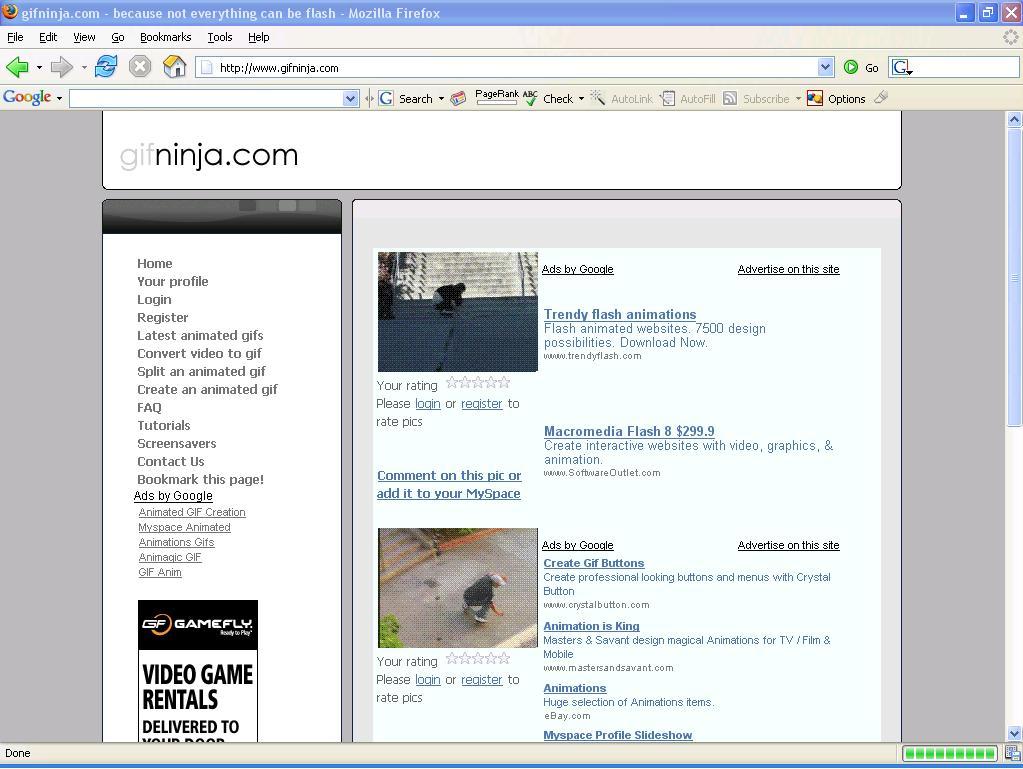Open Google toolbar Options
Viewport: 1023px width, 769px height.
tap(836, 98)
